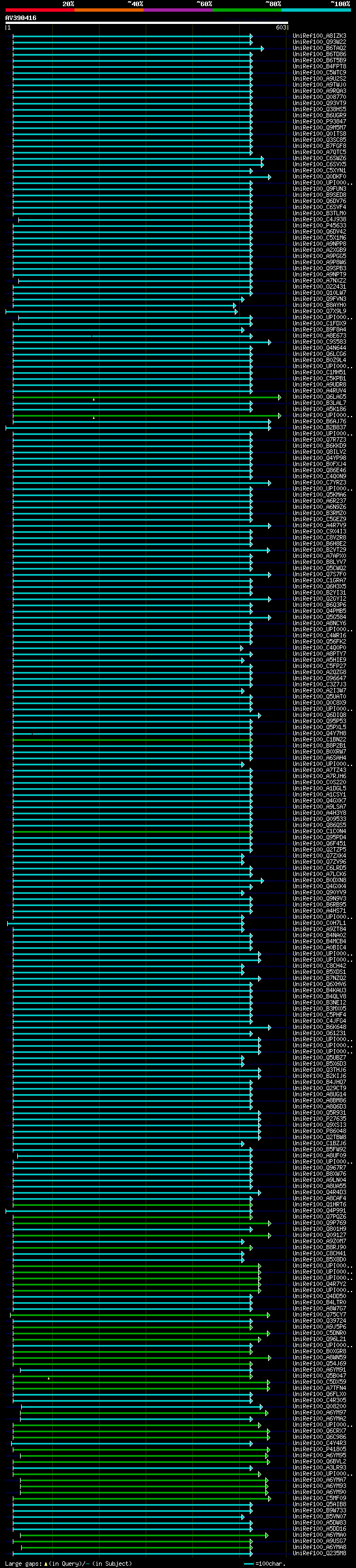Select hit label UniRef100_Q6CRX7

click(x=319, y=1431)
